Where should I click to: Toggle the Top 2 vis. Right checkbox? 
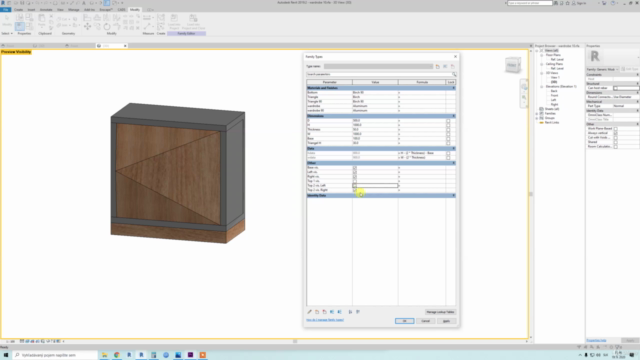coord(355,190)
